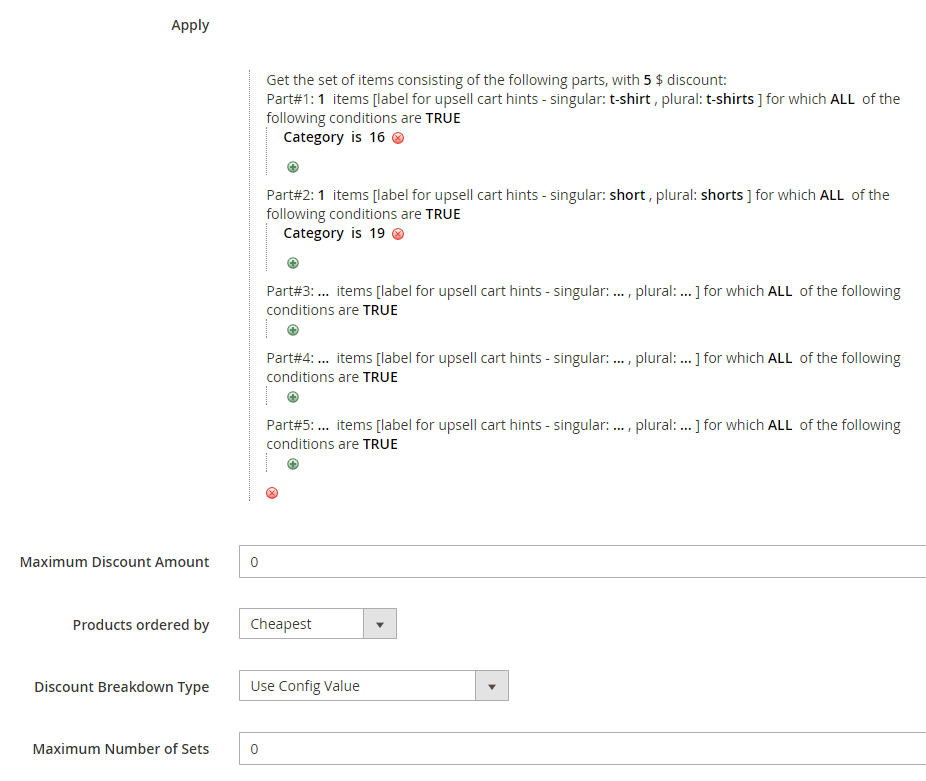Set the Part#4 singular label placeholder
Viewport: 926px width, 781px height.
coord(618,359)
